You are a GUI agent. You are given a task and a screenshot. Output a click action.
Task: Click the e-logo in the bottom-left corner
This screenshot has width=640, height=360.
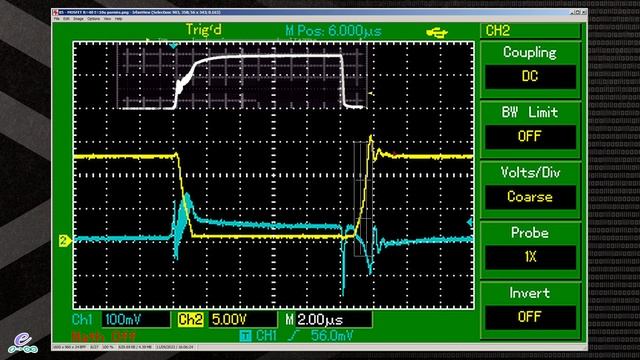23,343
